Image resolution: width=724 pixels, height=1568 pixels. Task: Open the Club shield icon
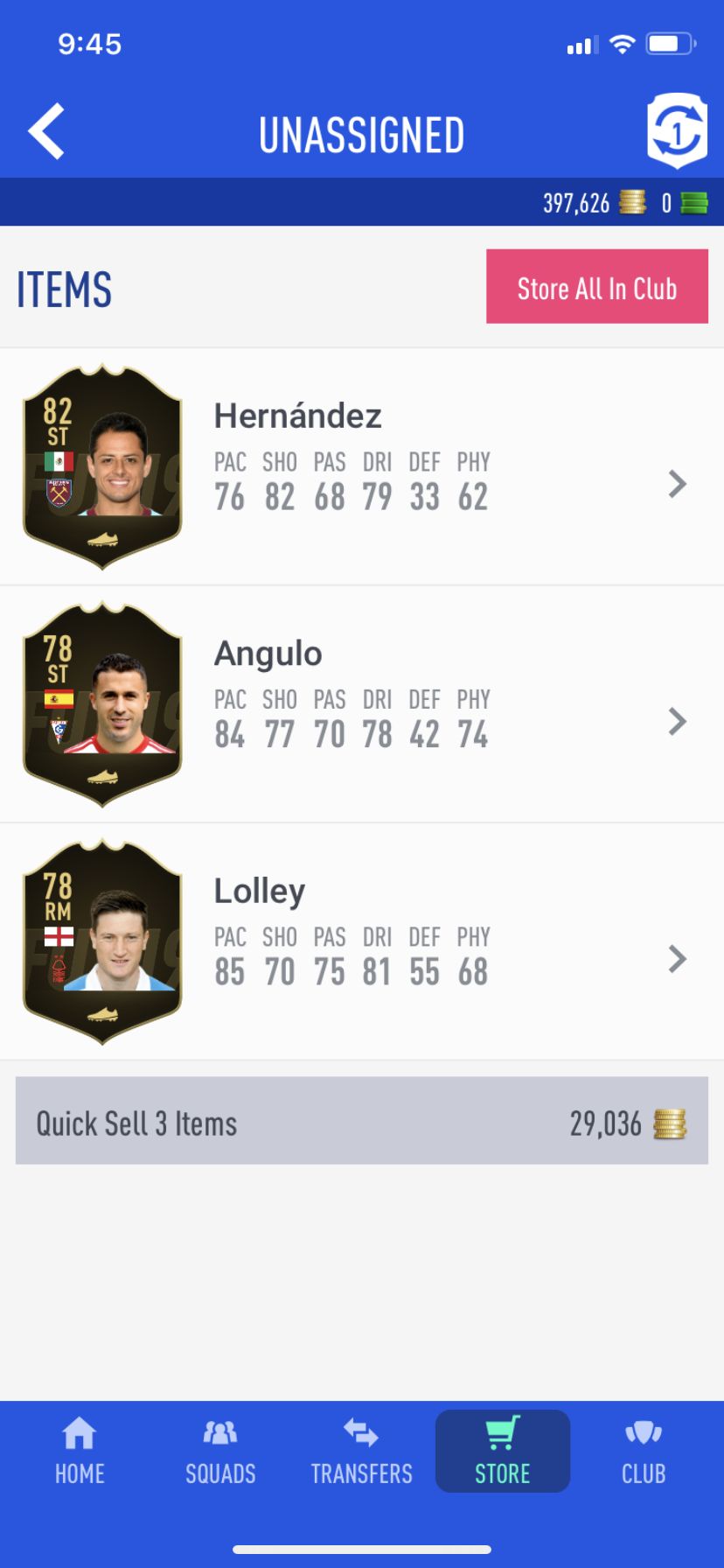point(644,1432)
